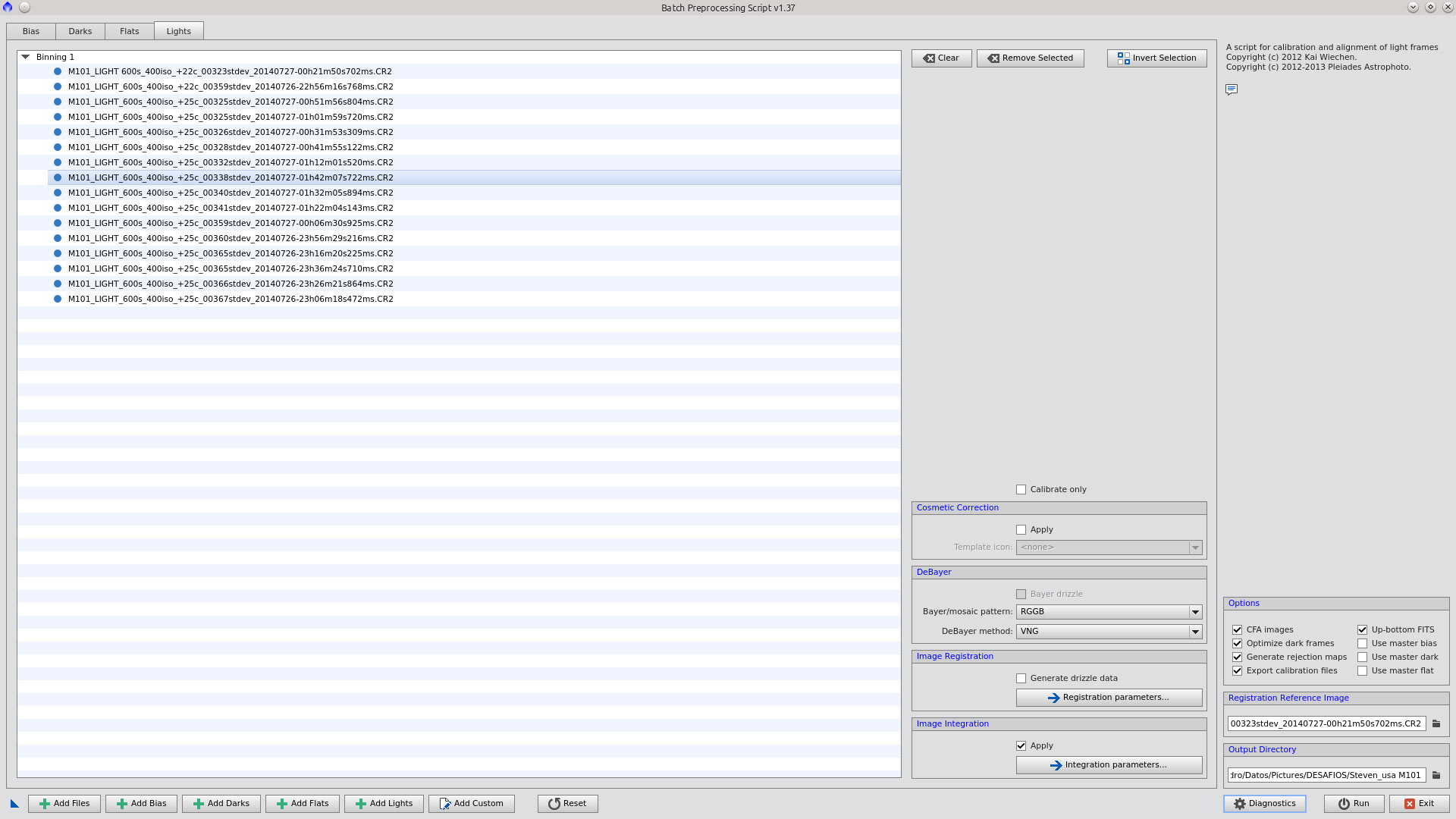Click the comment bubble icon below the copyright text

(x=1232, y=89)
